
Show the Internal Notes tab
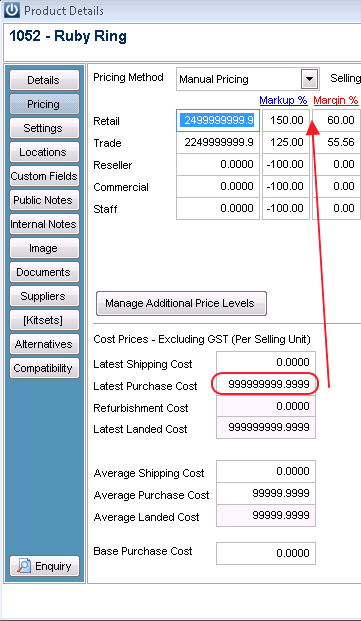pos(44,224)
